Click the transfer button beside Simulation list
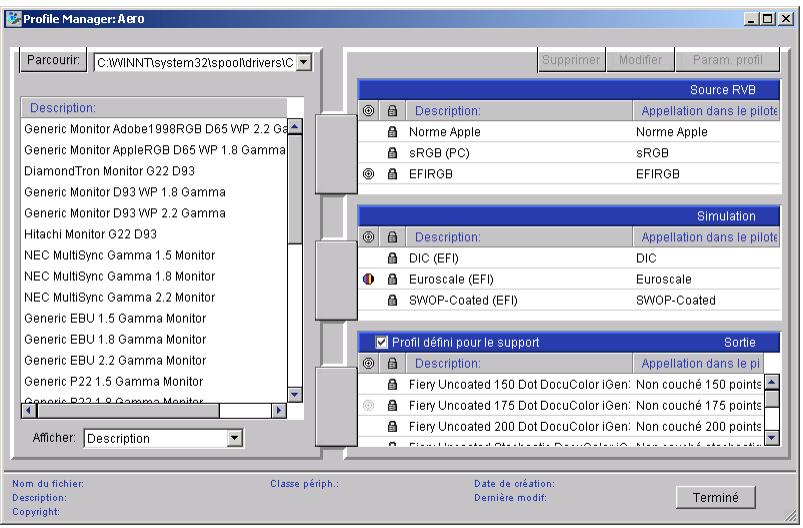803x528 pixels. [336, 281]
